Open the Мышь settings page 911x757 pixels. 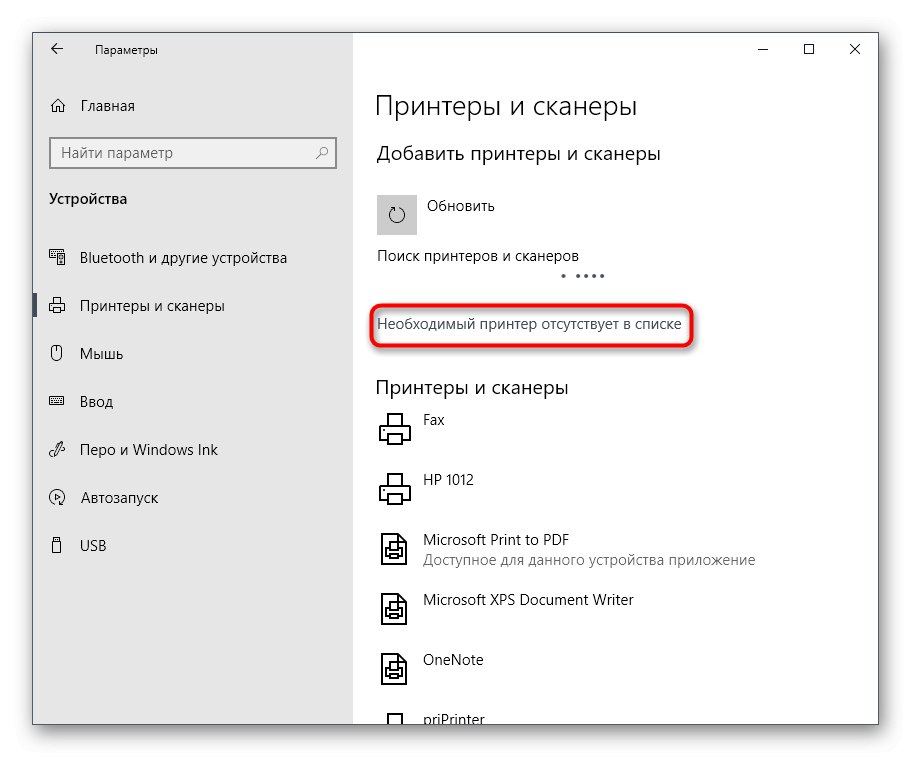coord(101,354)
